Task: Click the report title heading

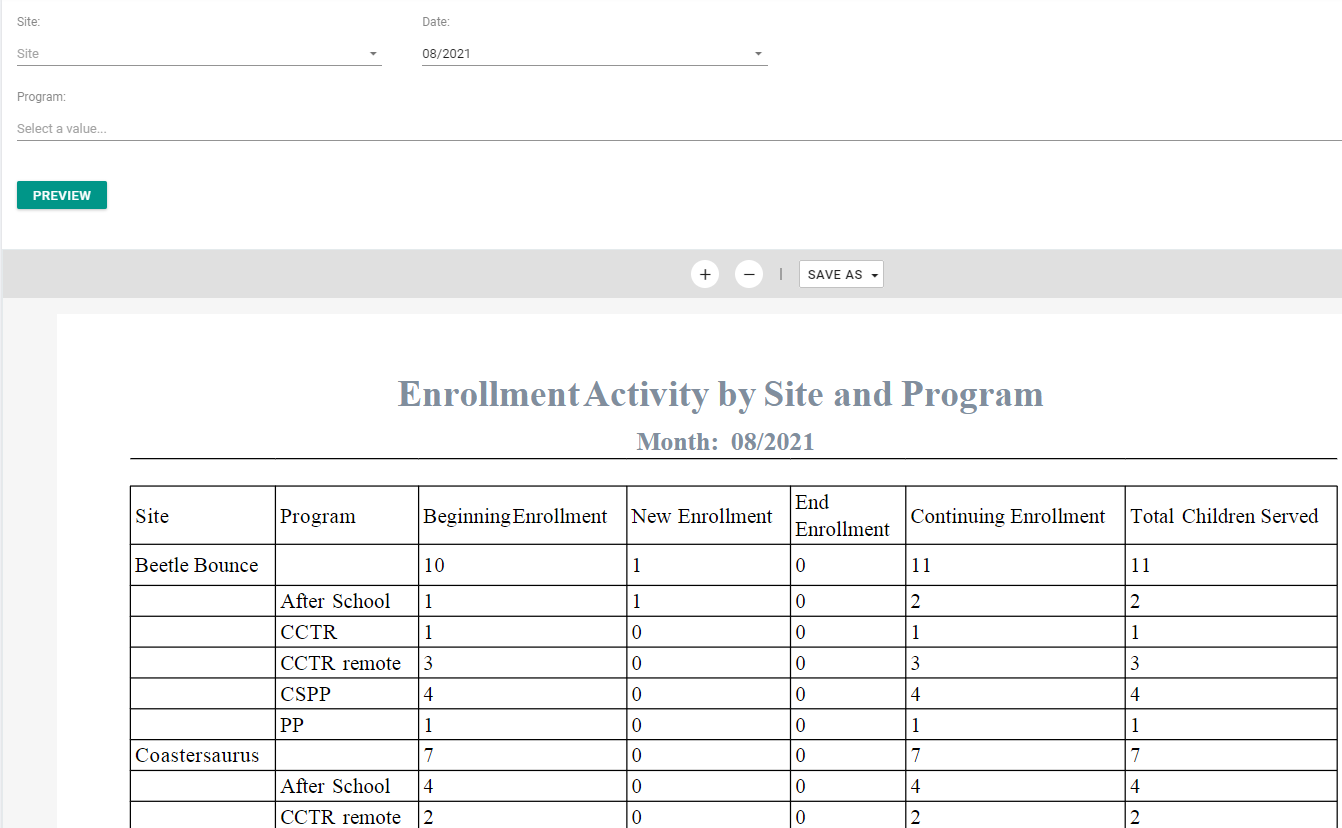Action: 720,394
